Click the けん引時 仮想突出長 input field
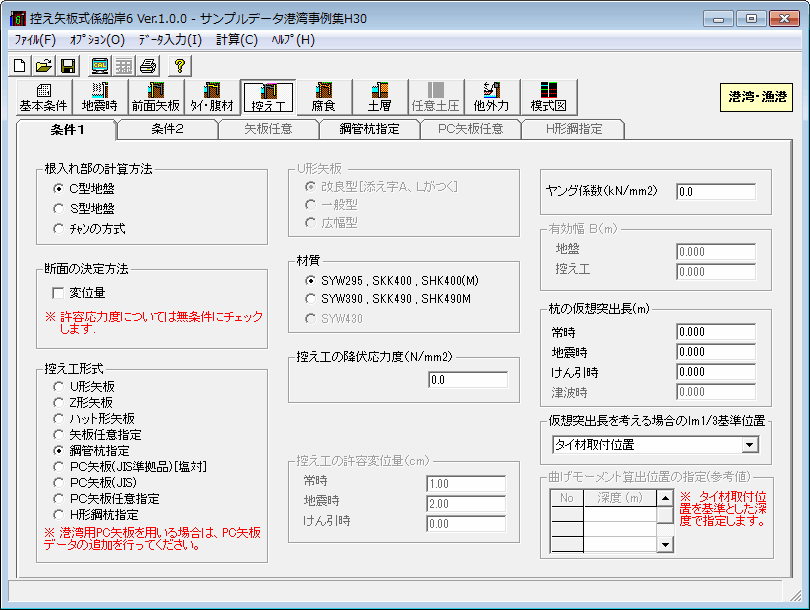The width and height of the screenshot is (810, 610). [715, 372]
